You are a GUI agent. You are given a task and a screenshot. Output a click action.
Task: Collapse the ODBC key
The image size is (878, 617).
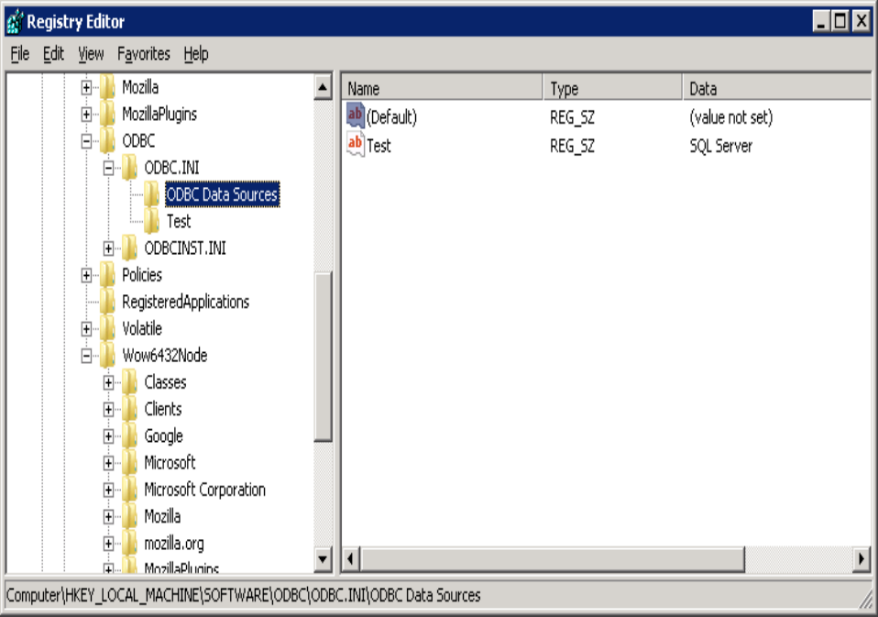[86, 141]
